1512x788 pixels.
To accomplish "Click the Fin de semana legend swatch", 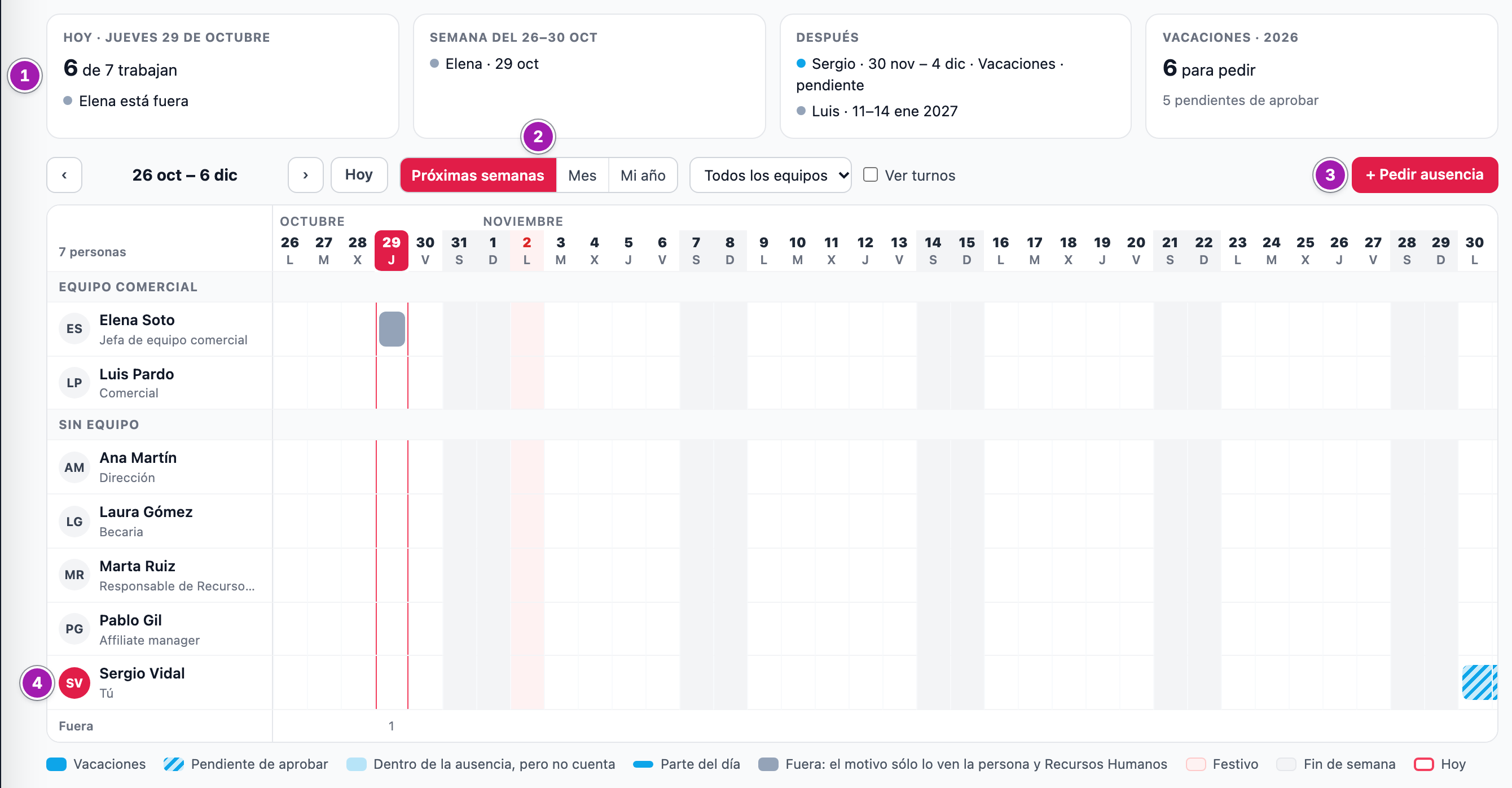I will (x=1286, y=764).
